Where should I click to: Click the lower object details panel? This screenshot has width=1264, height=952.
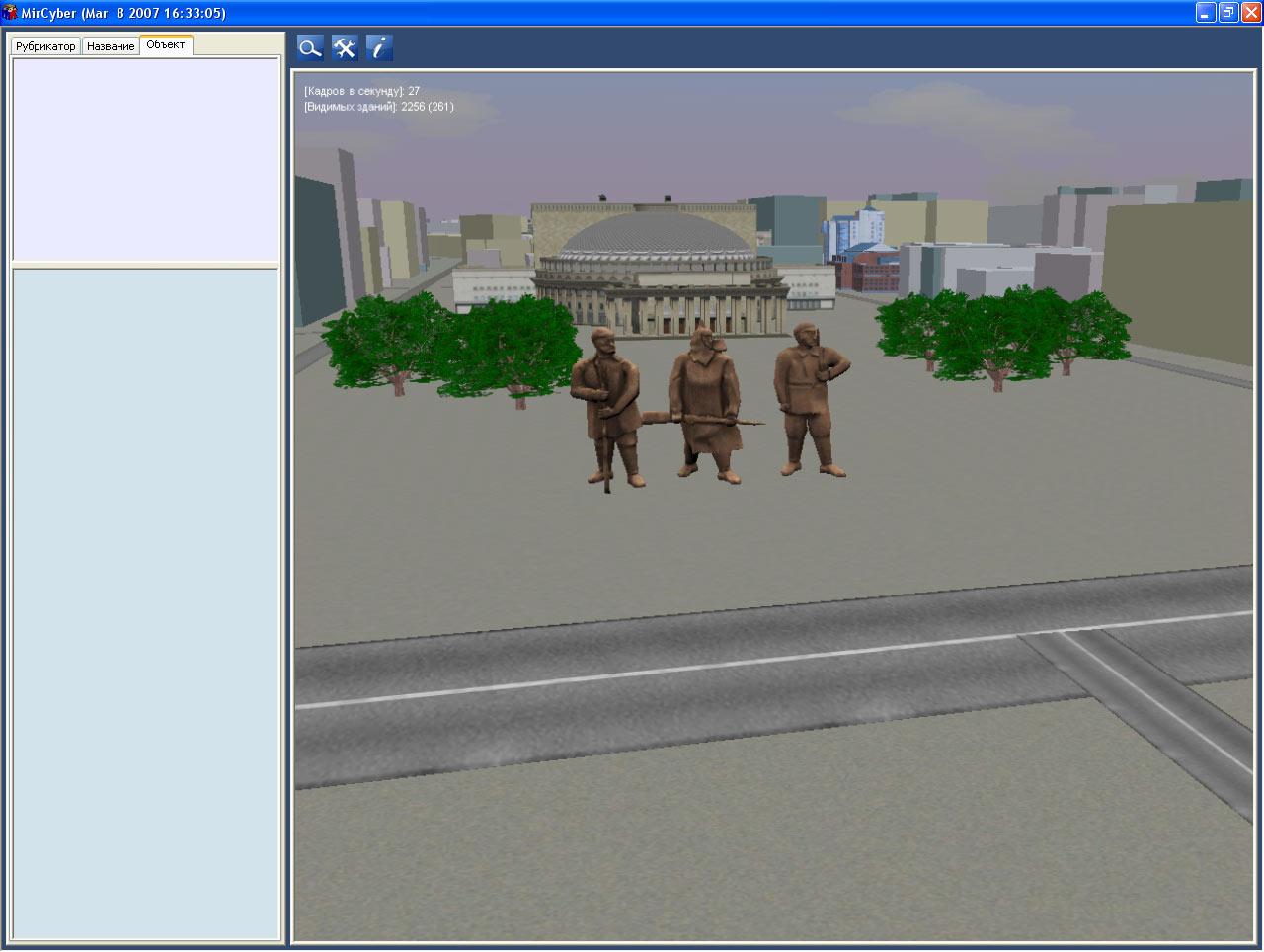(145, 603)
